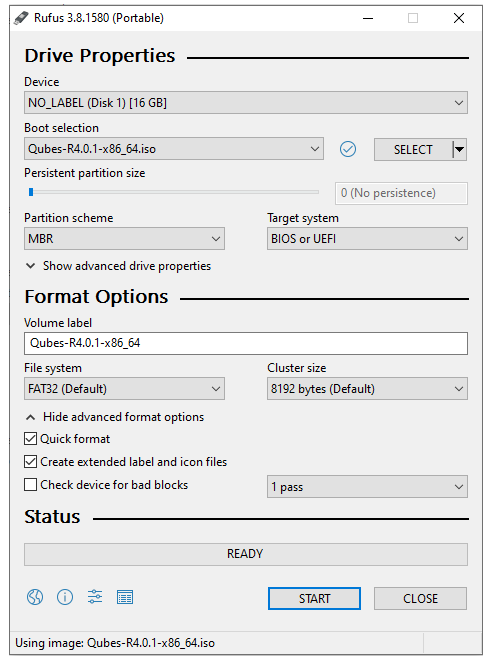This screenshot has height=668, width=498.
Task: Open the Target system dropdown
Action: click(367, 239)
